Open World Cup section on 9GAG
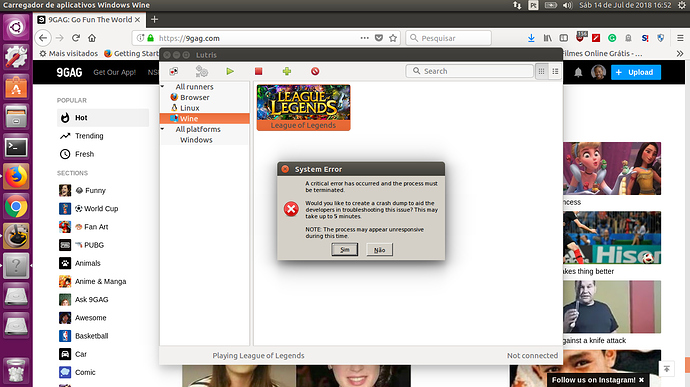This screenshot has width=690, height=387. [x=88, y=208]
